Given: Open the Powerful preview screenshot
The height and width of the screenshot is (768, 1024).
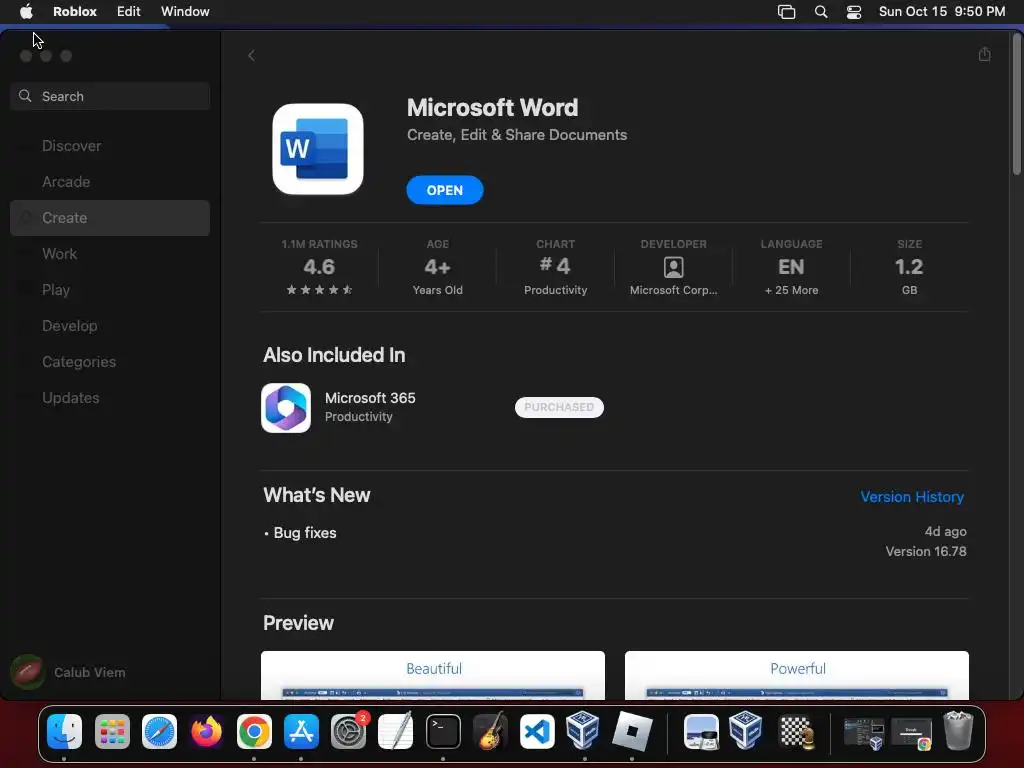Looking at the screenshot, I should 797,675.
